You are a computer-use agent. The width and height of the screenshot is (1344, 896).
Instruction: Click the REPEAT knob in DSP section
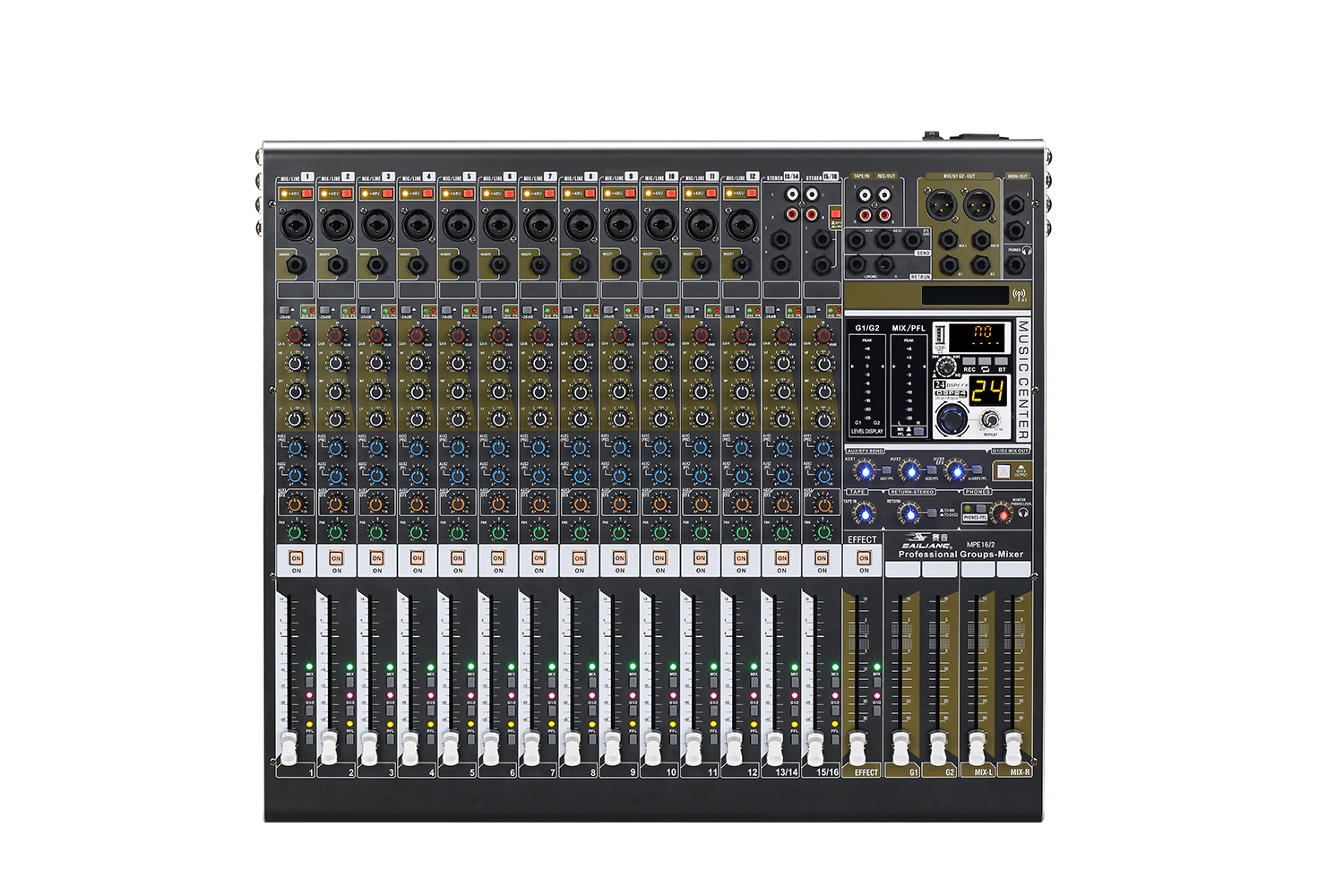click(990, 420)
